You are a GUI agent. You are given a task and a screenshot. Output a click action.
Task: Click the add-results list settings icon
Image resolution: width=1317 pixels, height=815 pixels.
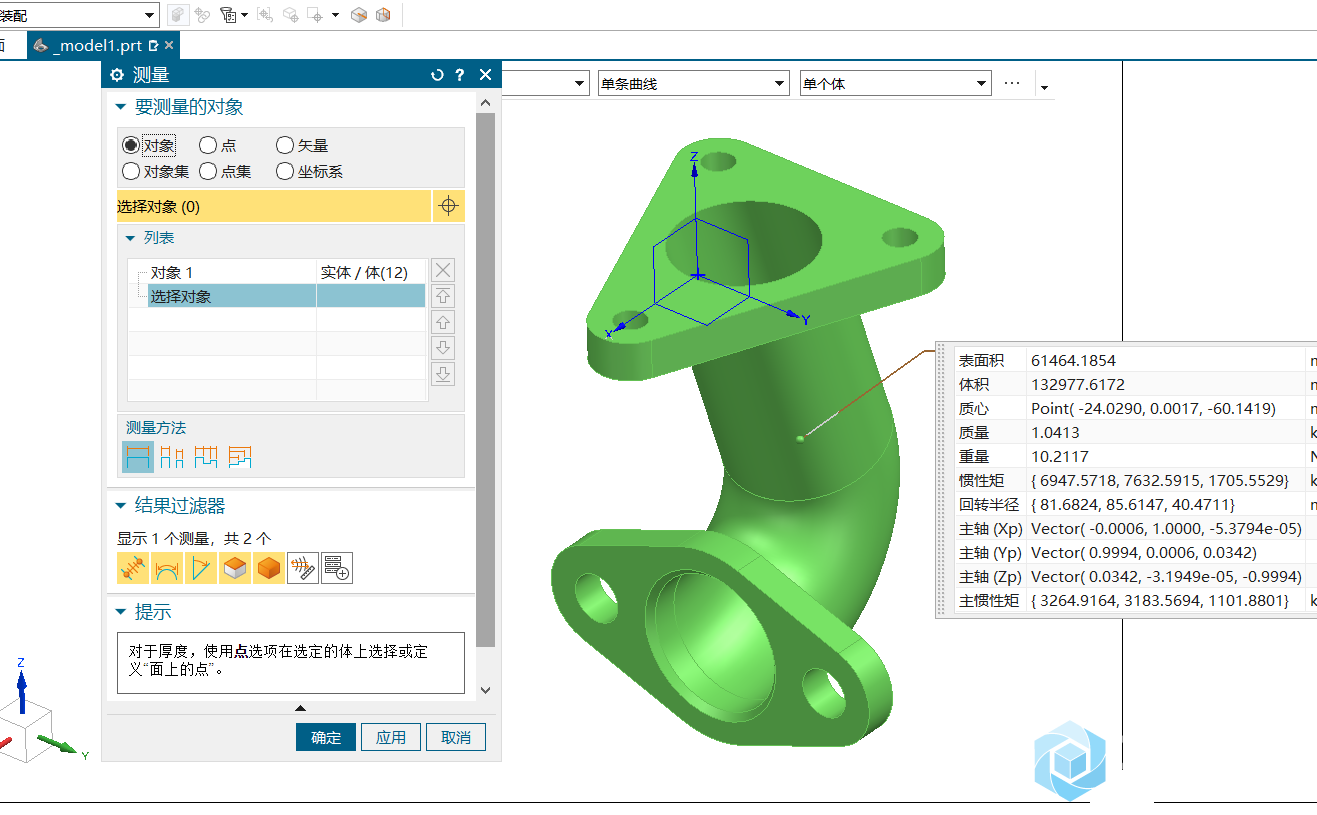pyautogui.click(x=337, y=568)
